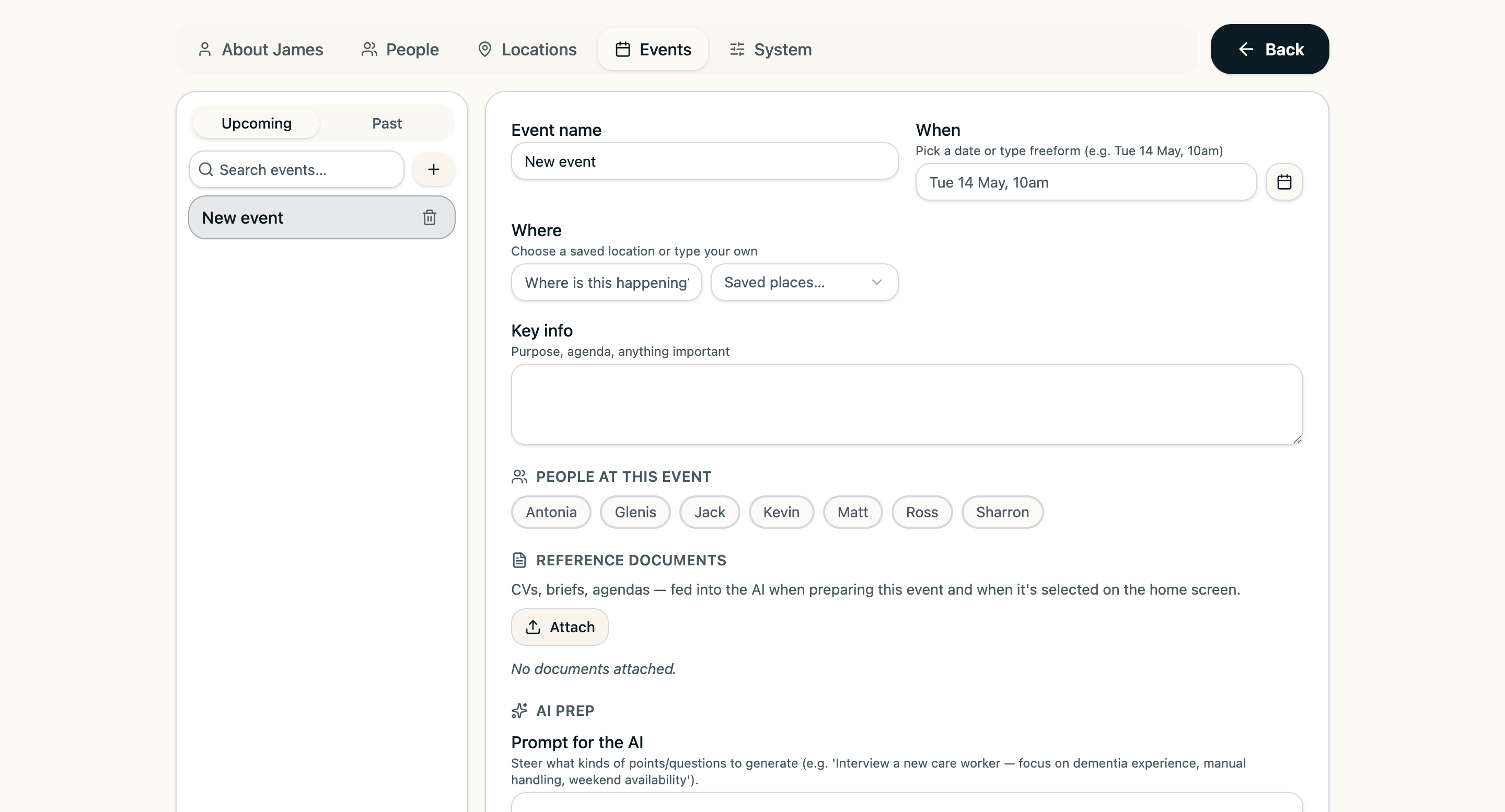Expand the Saved places dropdown
Viewport: 1505px width, 812px height.
804,282
